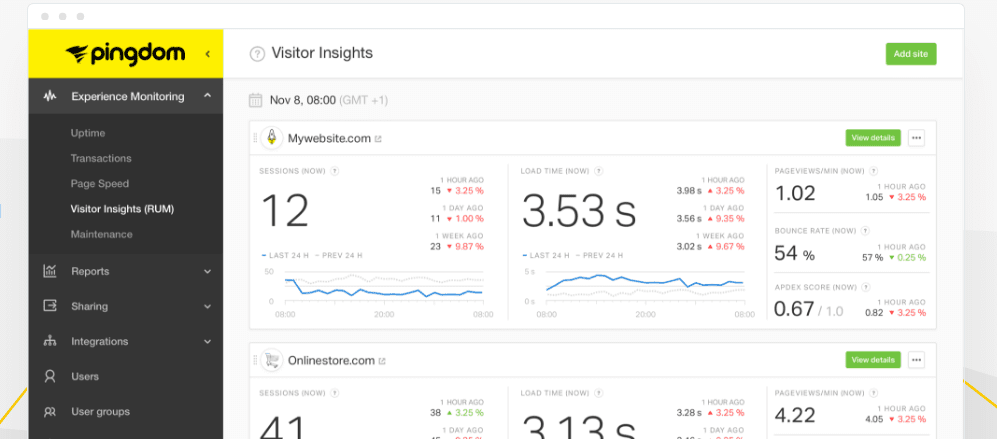Expand the Sharing section chevron
This screenshot has height=439, width=997.
207,307
